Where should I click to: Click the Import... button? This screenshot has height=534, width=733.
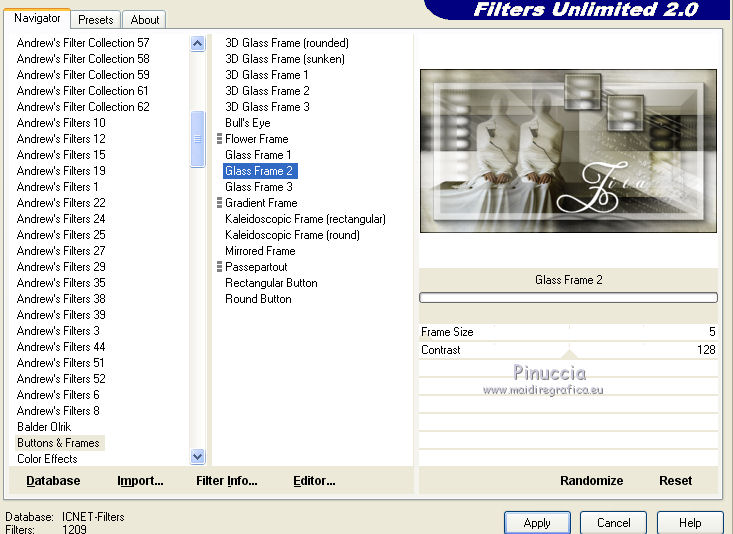tap(140, 481)
